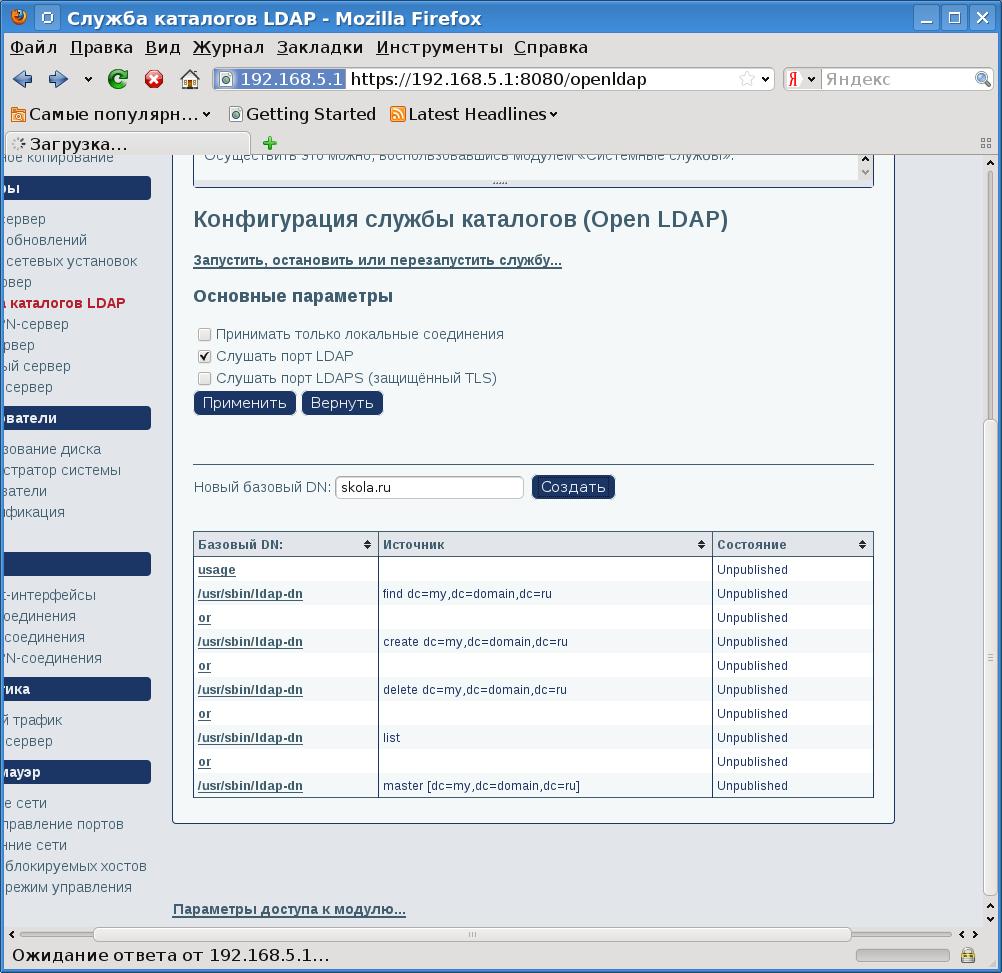Click the green plus new tab icon
The height and width of the screenshot is (973, 1002).
[269, 143]
